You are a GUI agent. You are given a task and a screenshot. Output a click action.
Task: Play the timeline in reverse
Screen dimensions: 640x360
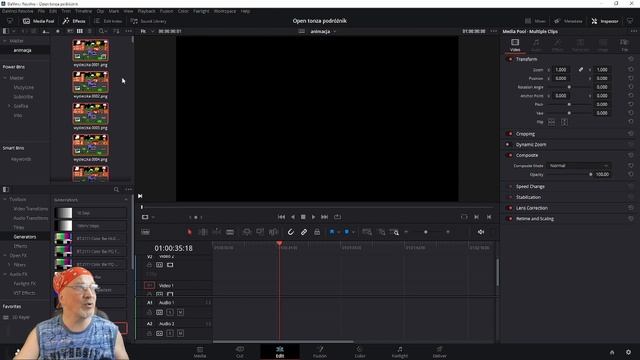pos(293,217)
